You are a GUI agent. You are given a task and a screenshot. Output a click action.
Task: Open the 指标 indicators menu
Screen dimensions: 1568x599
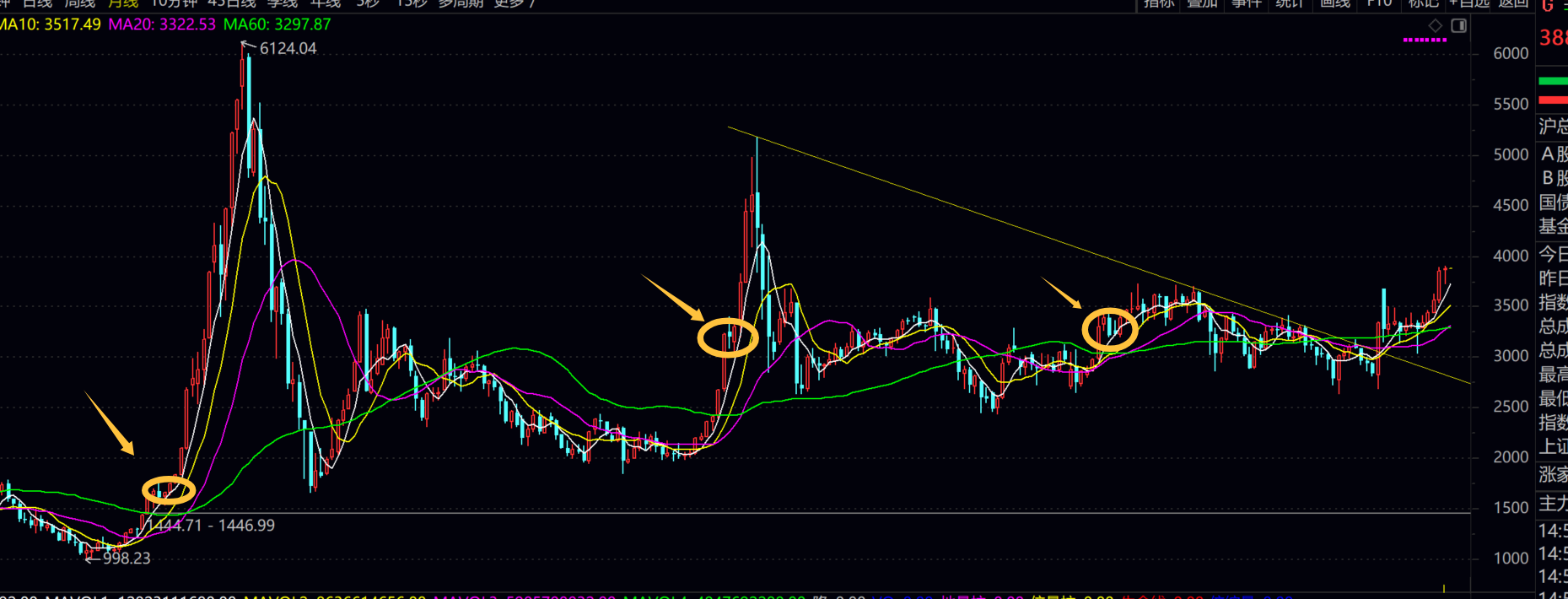click(1158, 3)
